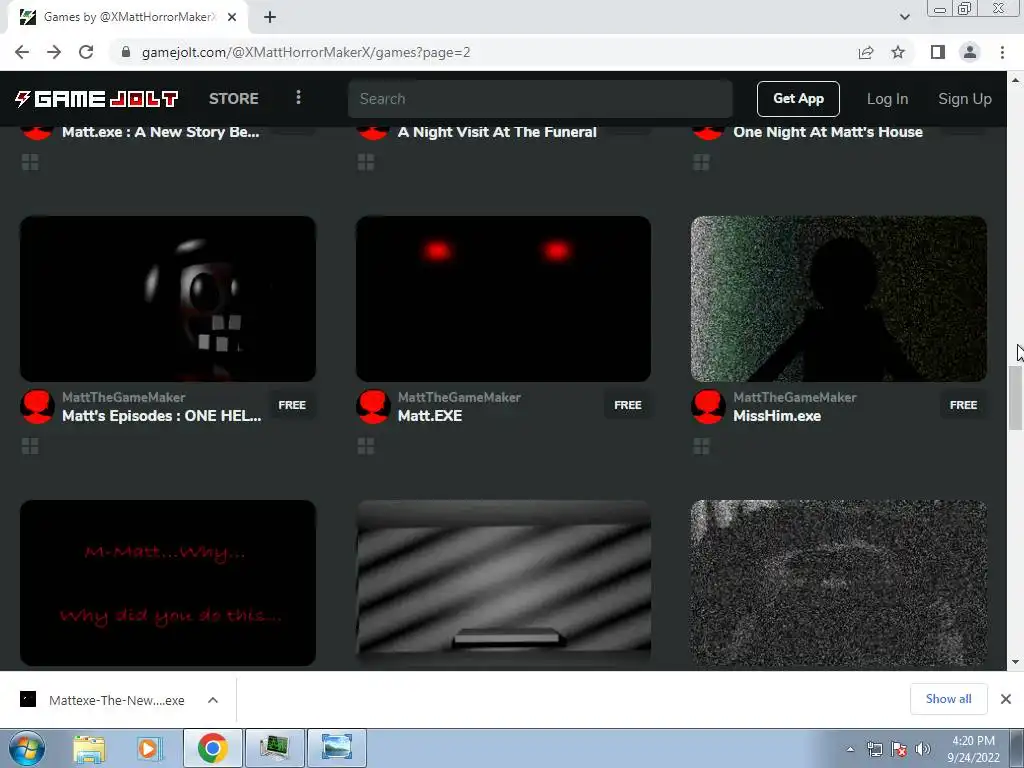Click MattTheGameMaker name above MissHim.exe
The width and height of the screenshot is (1024, 768).
(x=795, y=397)
